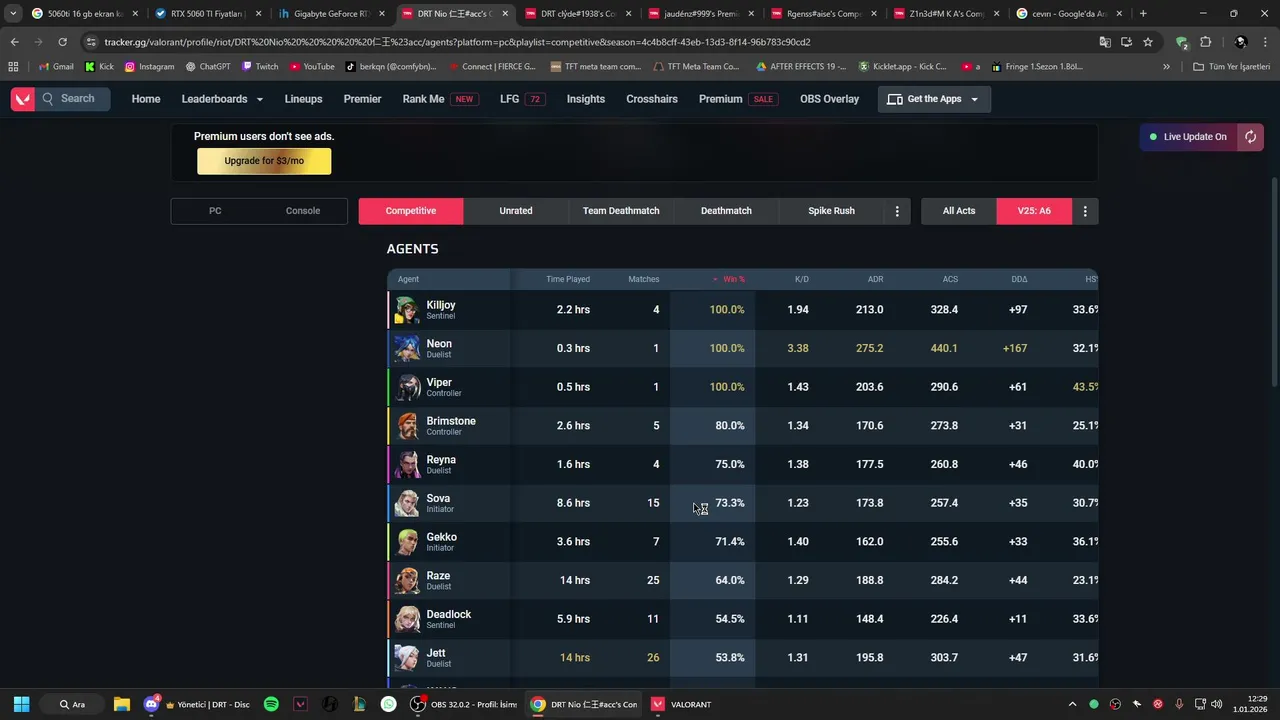Viewport: 1280px width, 720px height.
Task: Reload the page with browser refresh icon
Action: (62, 42)
